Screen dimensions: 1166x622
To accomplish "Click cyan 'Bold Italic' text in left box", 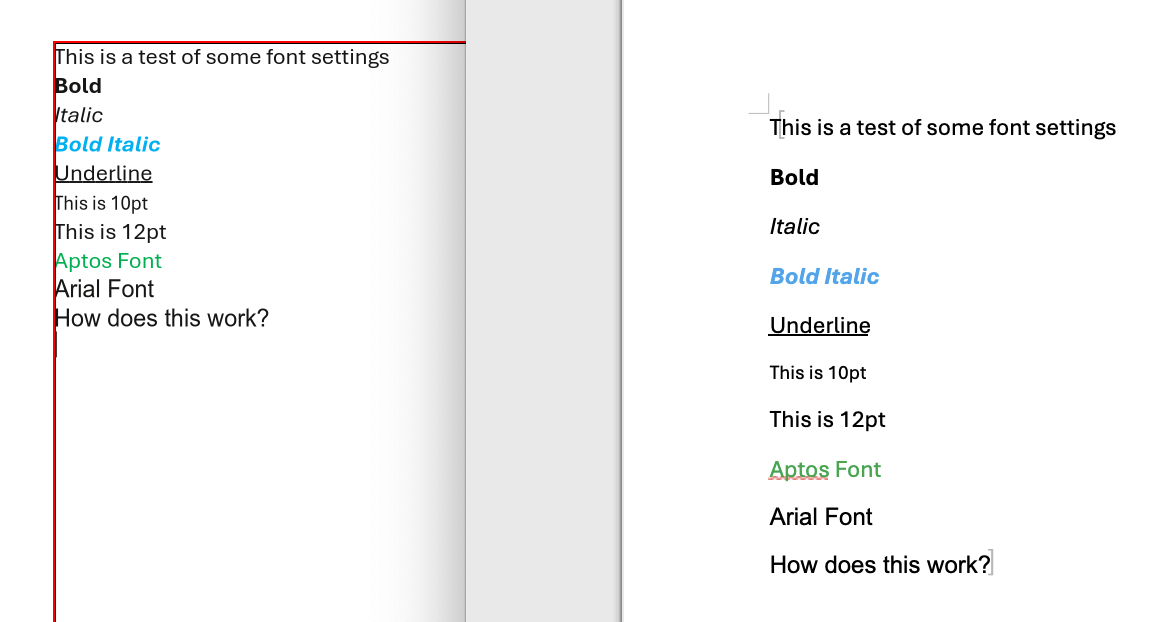I will (107, 144).
